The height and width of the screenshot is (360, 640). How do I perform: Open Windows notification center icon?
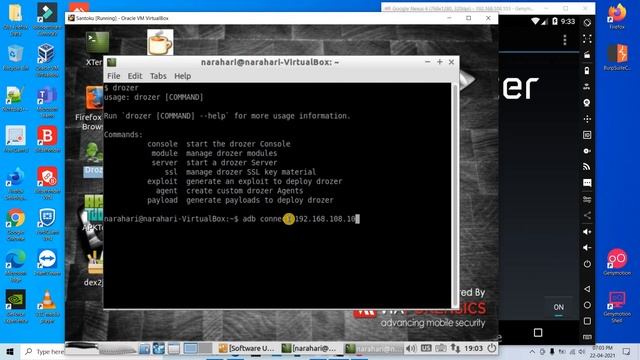point(627,351)
